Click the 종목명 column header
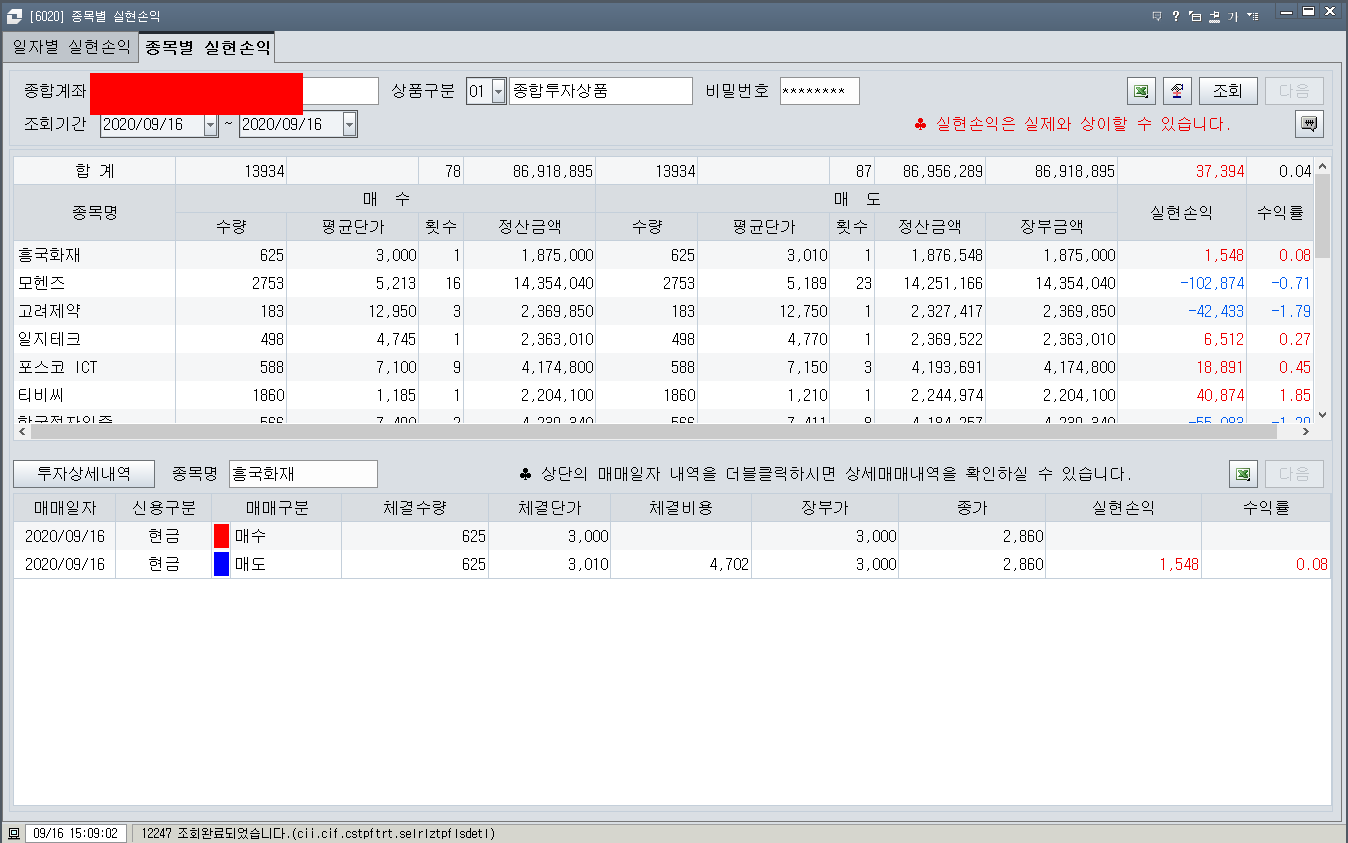The height and width of the screenshot is (843, 1348). point(95,213)
